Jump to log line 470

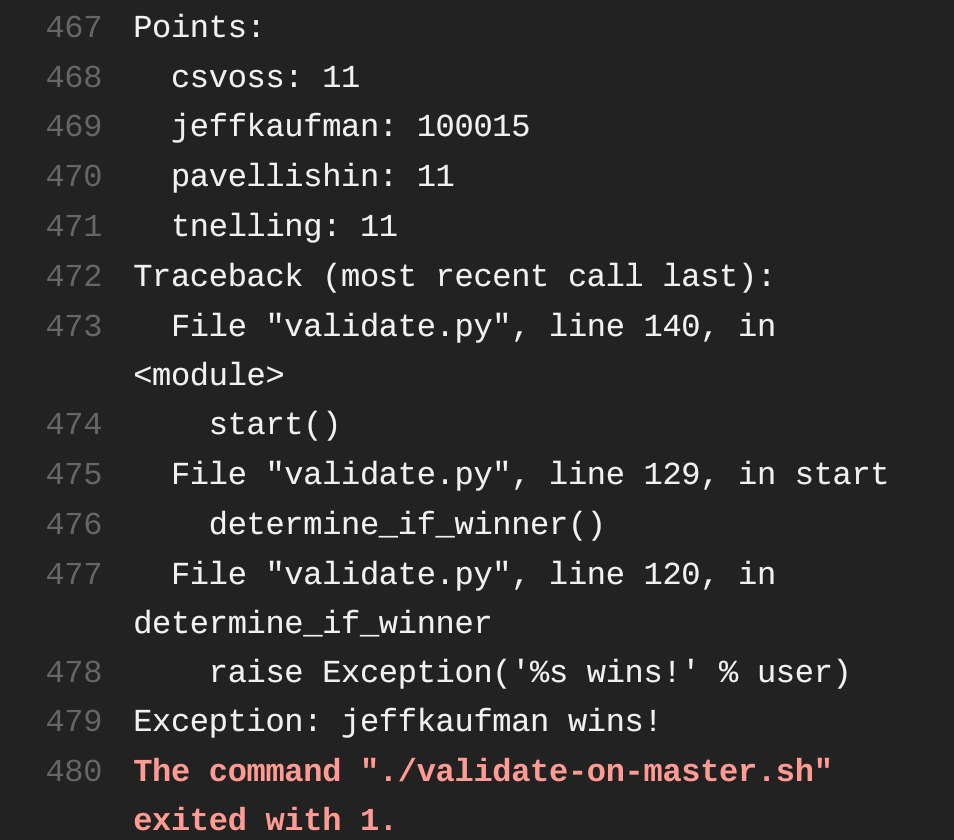click(73, 177)
